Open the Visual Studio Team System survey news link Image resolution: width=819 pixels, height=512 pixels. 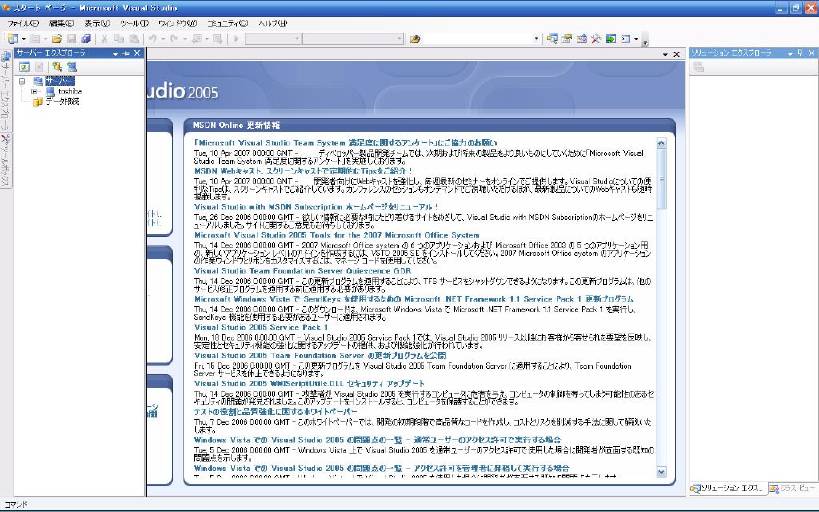pyautogui.click(x=345, y=142)
